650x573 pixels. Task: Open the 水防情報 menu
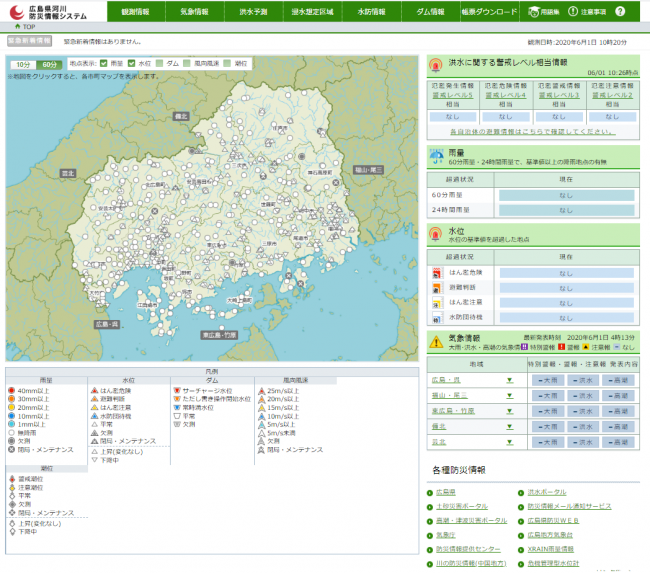coord(371,12)
